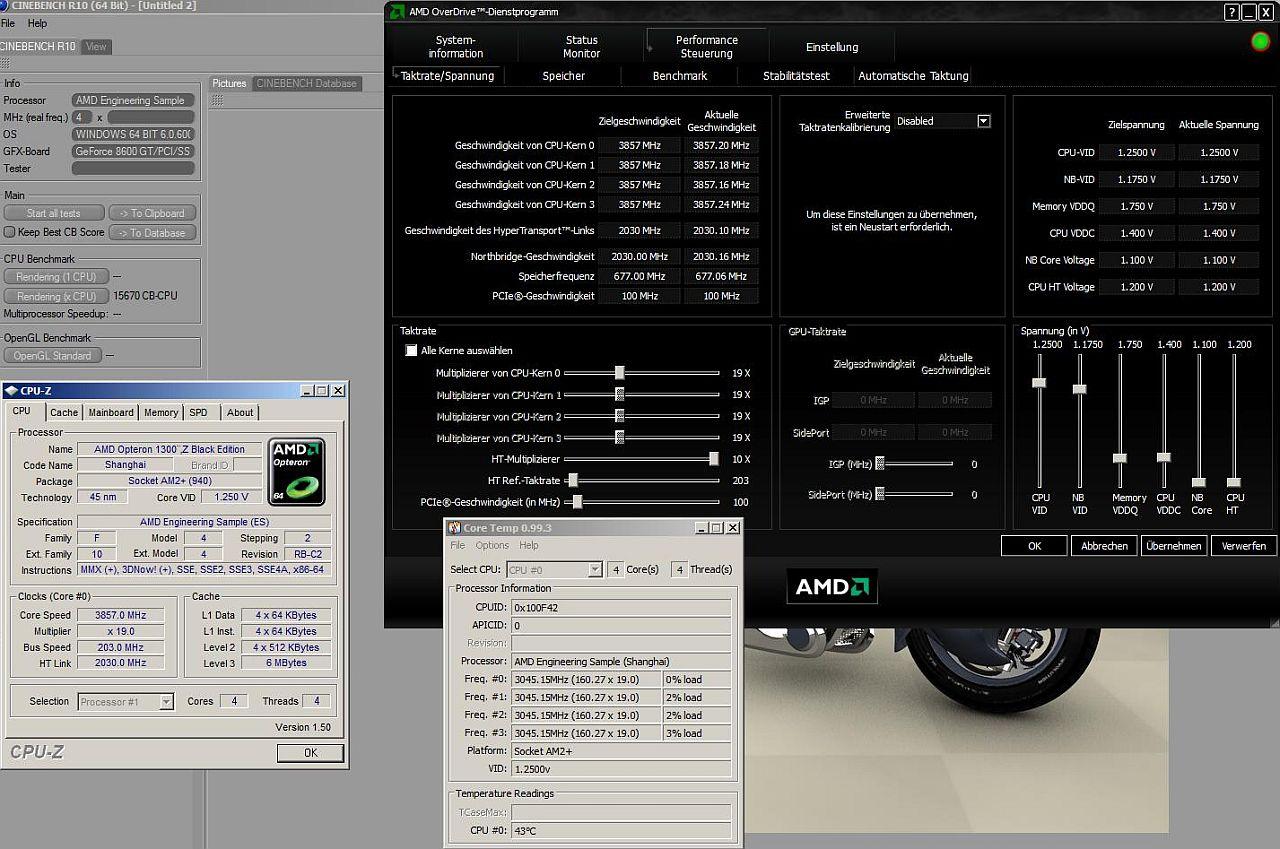1280x849 pixels.
Task: Click the Speicherfrequenz target 677.00 MHz field
Action: tap(639, 277)
